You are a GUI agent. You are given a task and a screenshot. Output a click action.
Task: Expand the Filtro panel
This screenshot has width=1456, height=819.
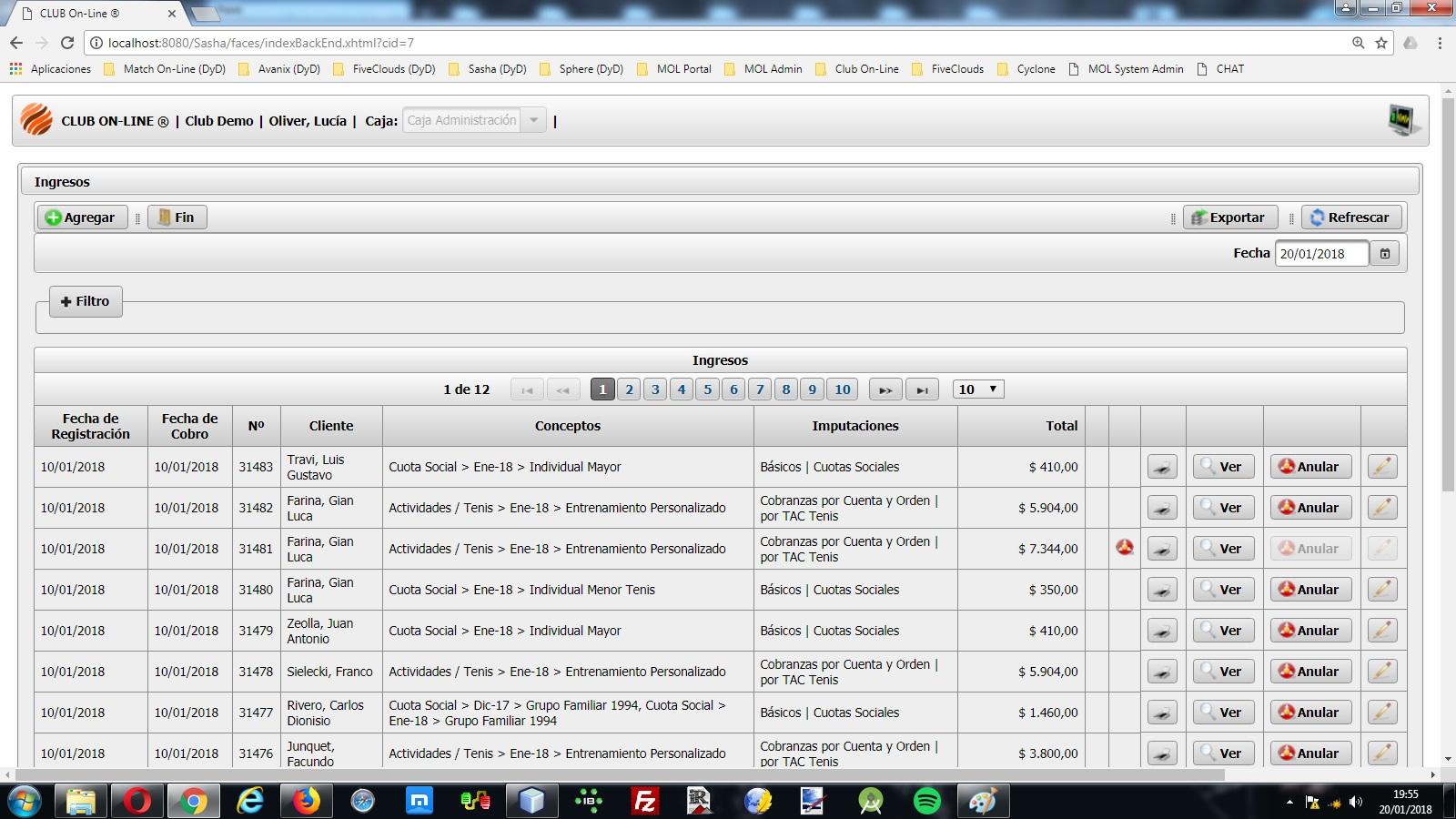click(86, 301)
